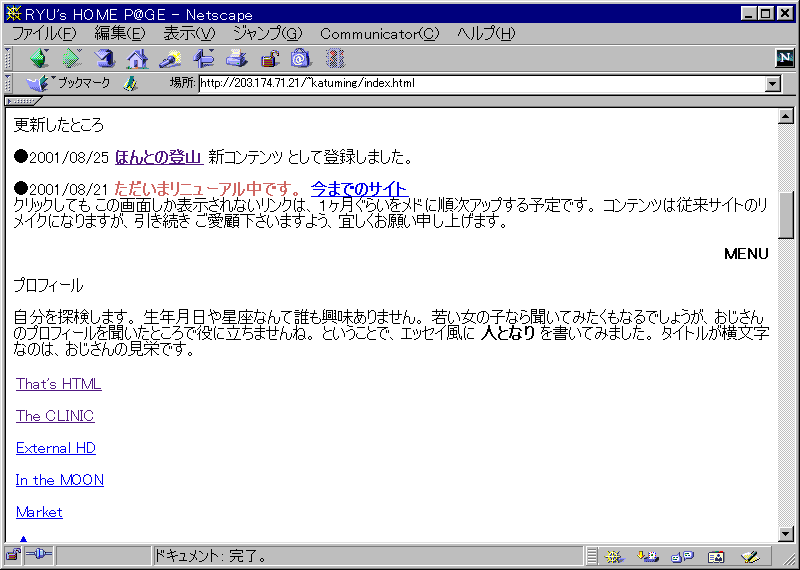Print the page with printer icon
The width and height of the screenshot is (800, 570).
tap(236, 59)
